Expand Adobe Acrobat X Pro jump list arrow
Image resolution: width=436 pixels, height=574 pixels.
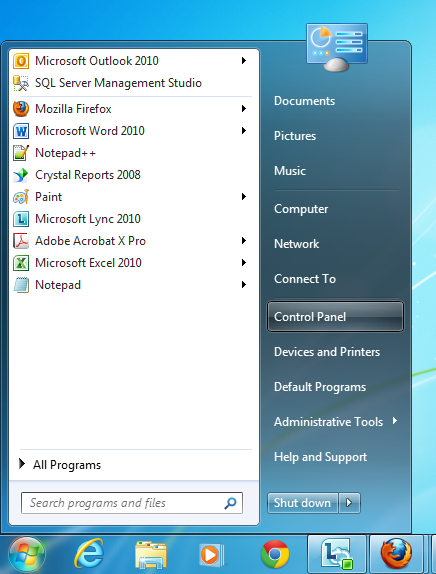click(x=244, y=241)
